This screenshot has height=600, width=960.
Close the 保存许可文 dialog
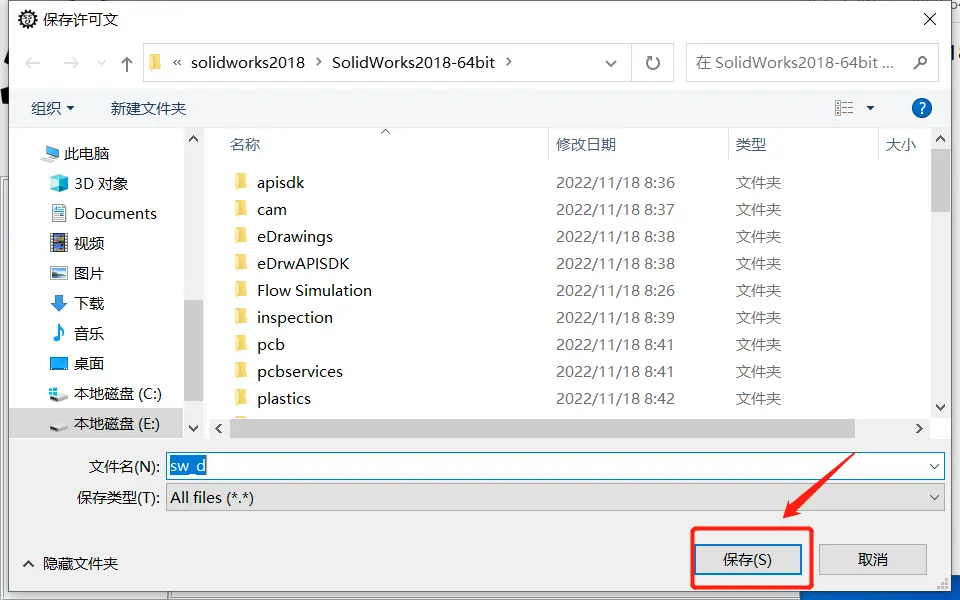click(x=929, y=19)
